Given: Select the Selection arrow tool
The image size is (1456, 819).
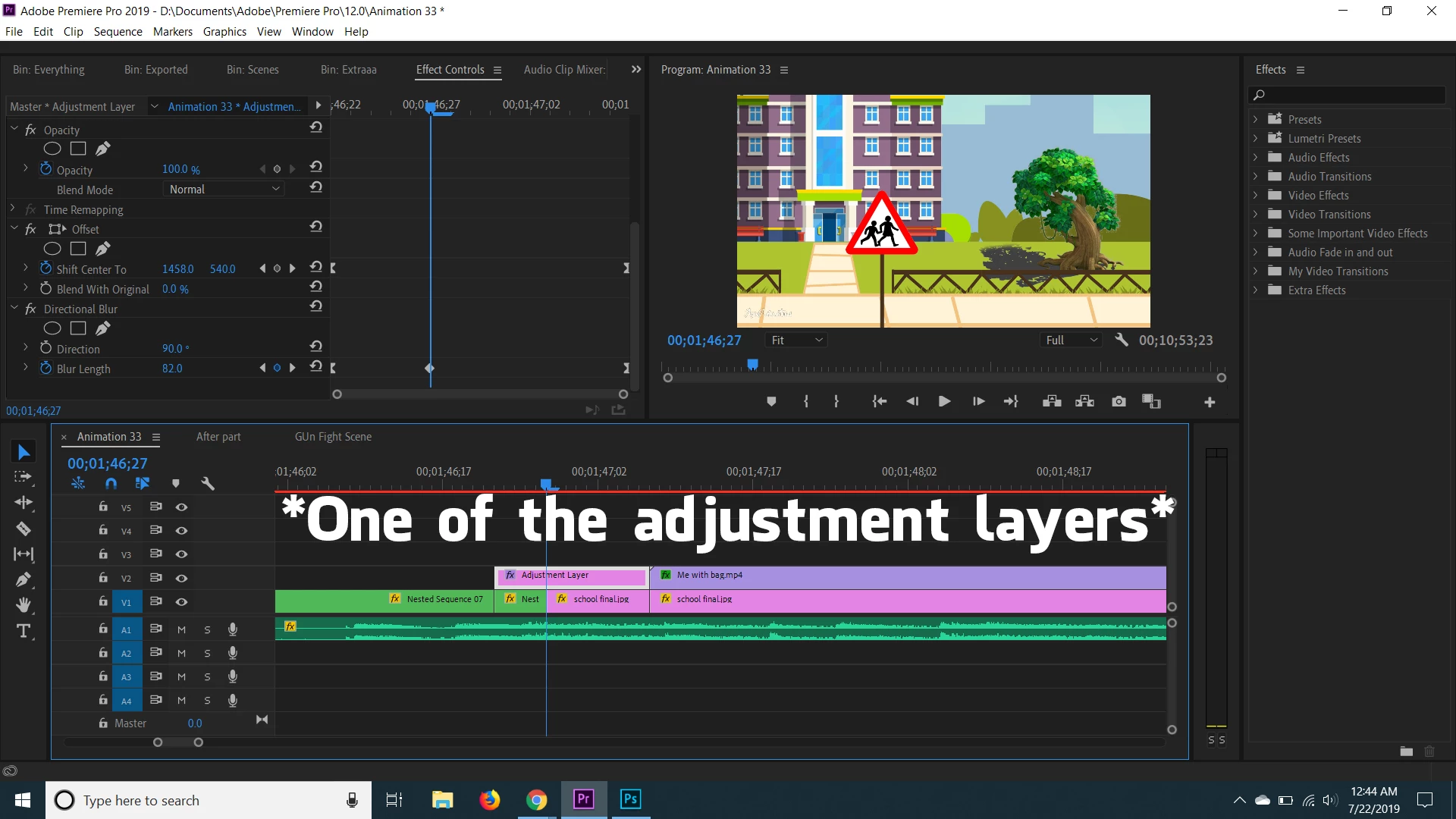Looking at the screenshot, I should pyautogui.click(x=24, y=452).
